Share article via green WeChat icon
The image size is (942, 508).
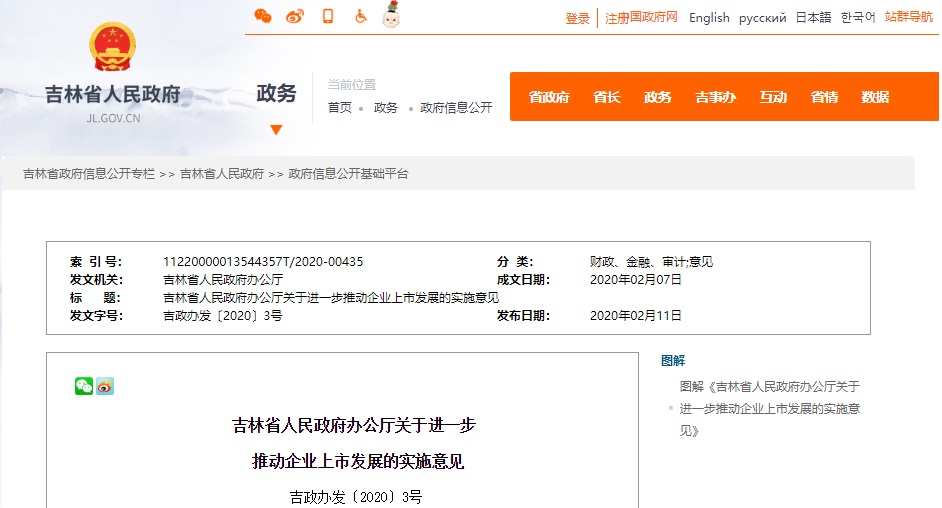(x=84, y=386)
